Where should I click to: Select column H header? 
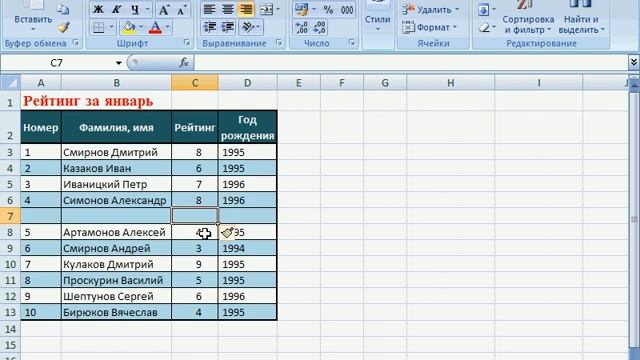[450, 83]
